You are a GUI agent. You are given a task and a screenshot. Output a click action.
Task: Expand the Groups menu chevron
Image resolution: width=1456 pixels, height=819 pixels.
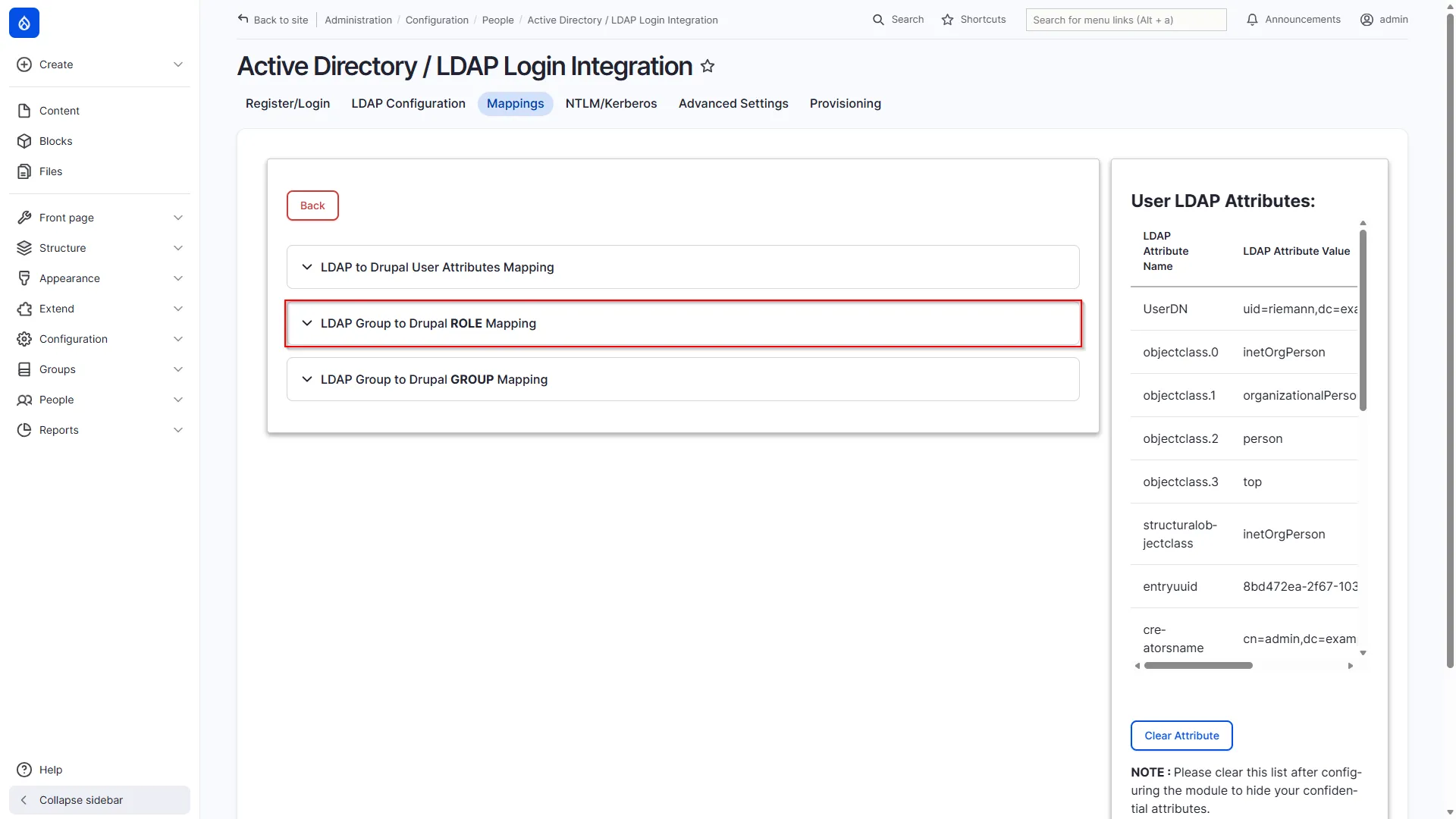tap(178, 369)
